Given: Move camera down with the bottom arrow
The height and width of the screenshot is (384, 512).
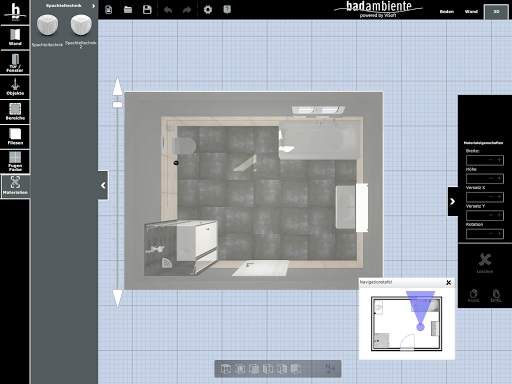Looking at the screenshot, I should tap(117, 298).
